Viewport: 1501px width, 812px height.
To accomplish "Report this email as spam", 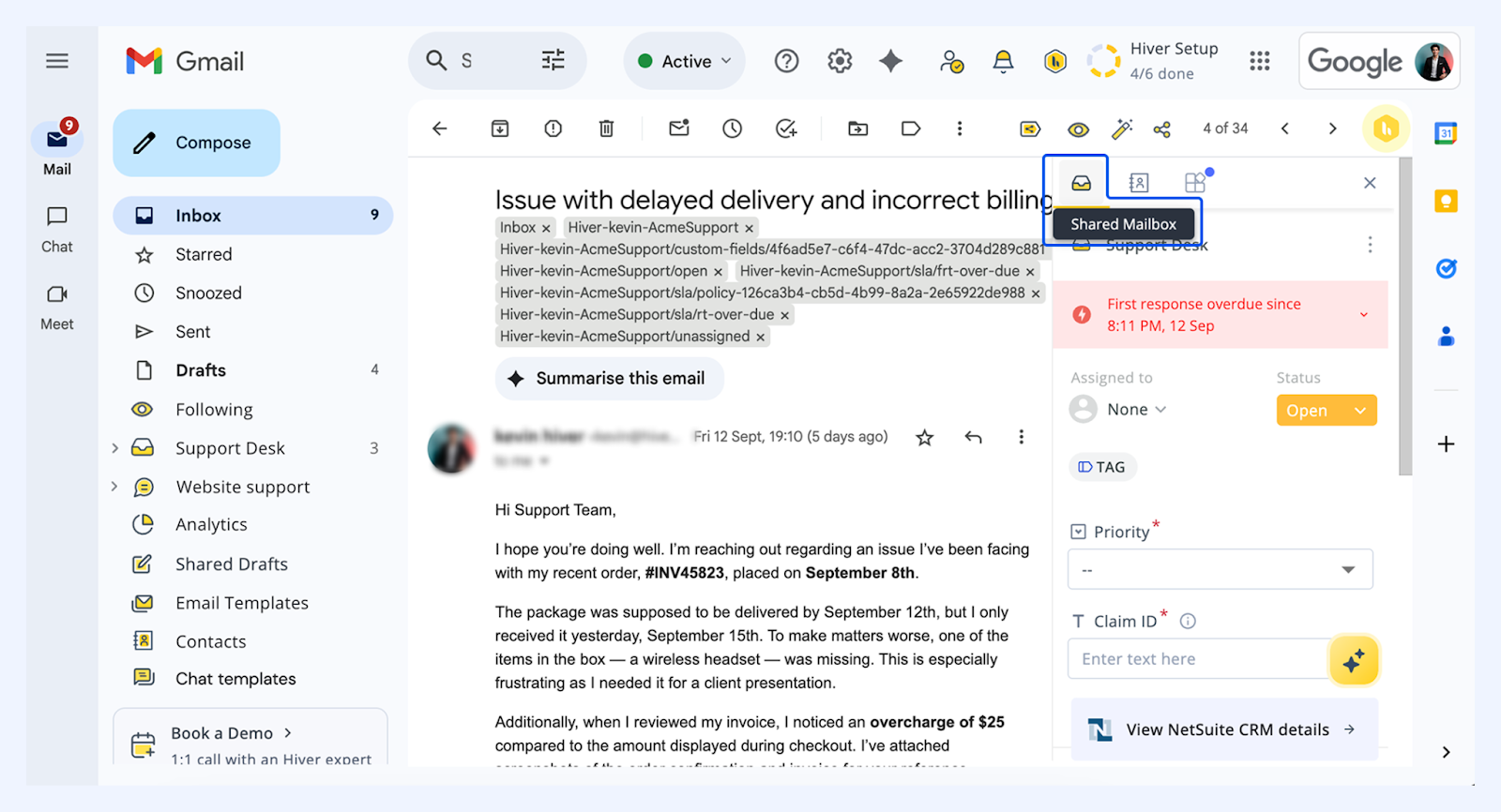I will 553,128.
